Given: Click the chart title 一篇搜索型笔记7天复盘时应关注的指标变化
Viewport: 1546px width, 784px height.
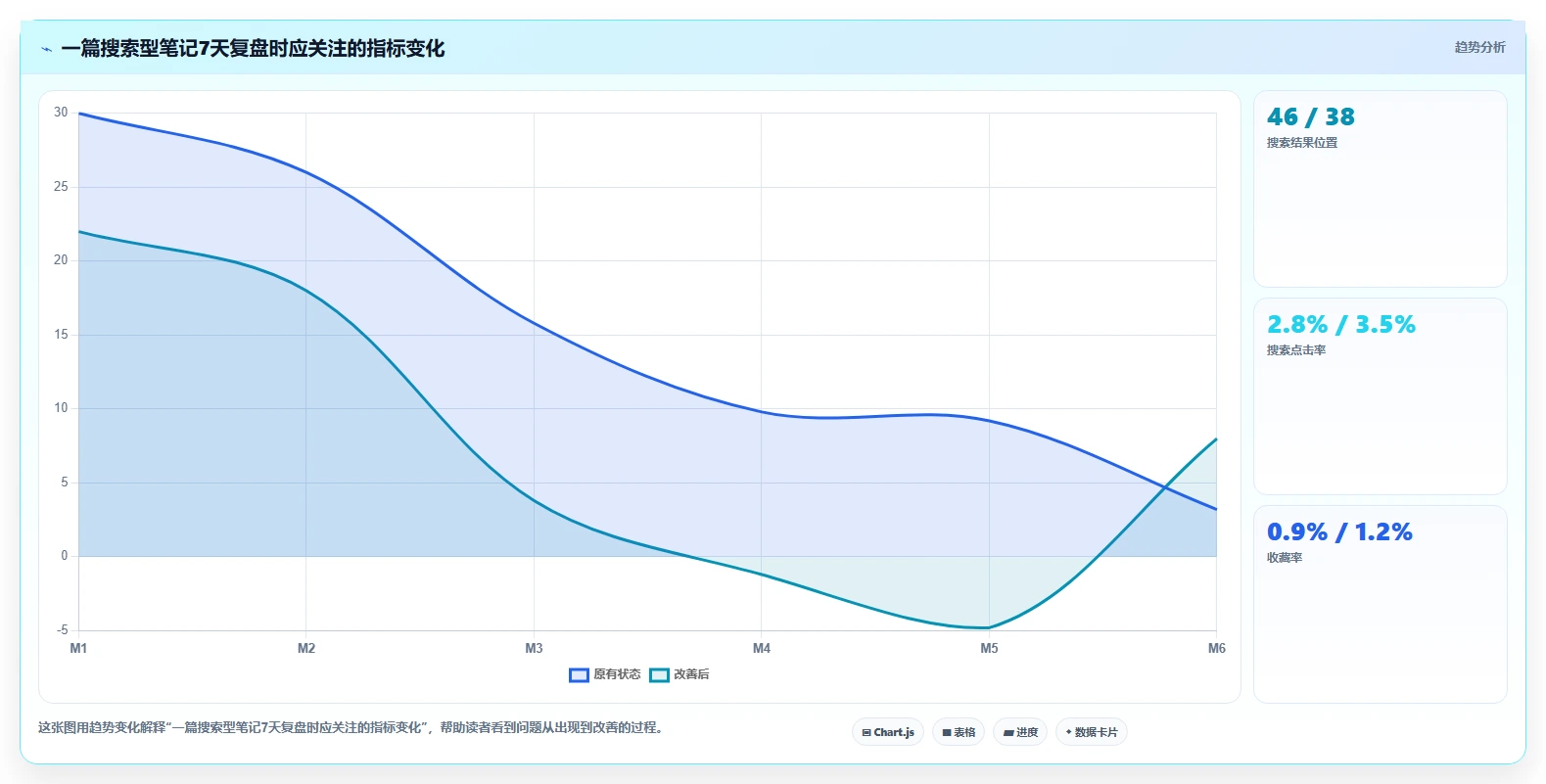Looking at the screenshot, I should 253,49.
